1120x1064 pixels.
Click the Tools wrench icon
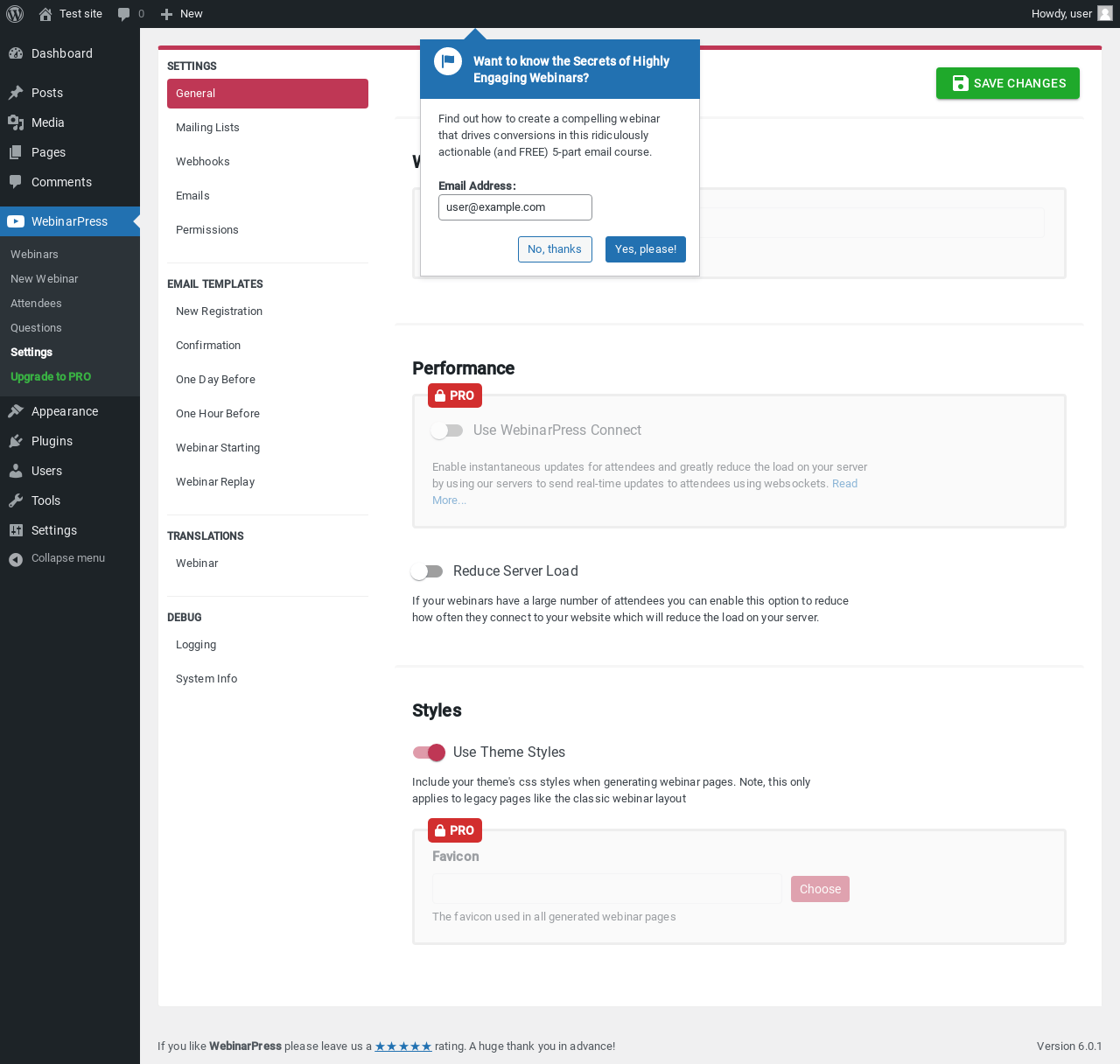16,500
